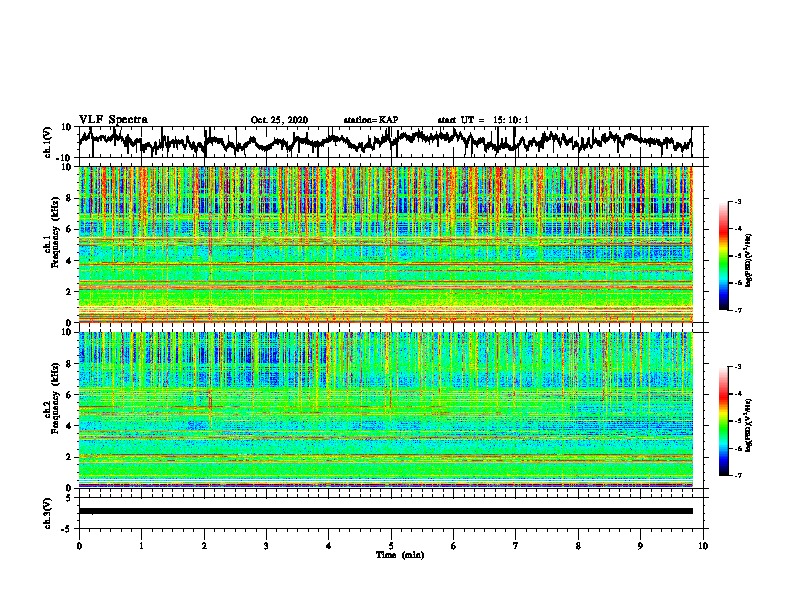The height and width of the screenshot is (612, 792).
Task: Click the 'ch.1(V)' waveform axis label
Action: [x=48, y=142]
